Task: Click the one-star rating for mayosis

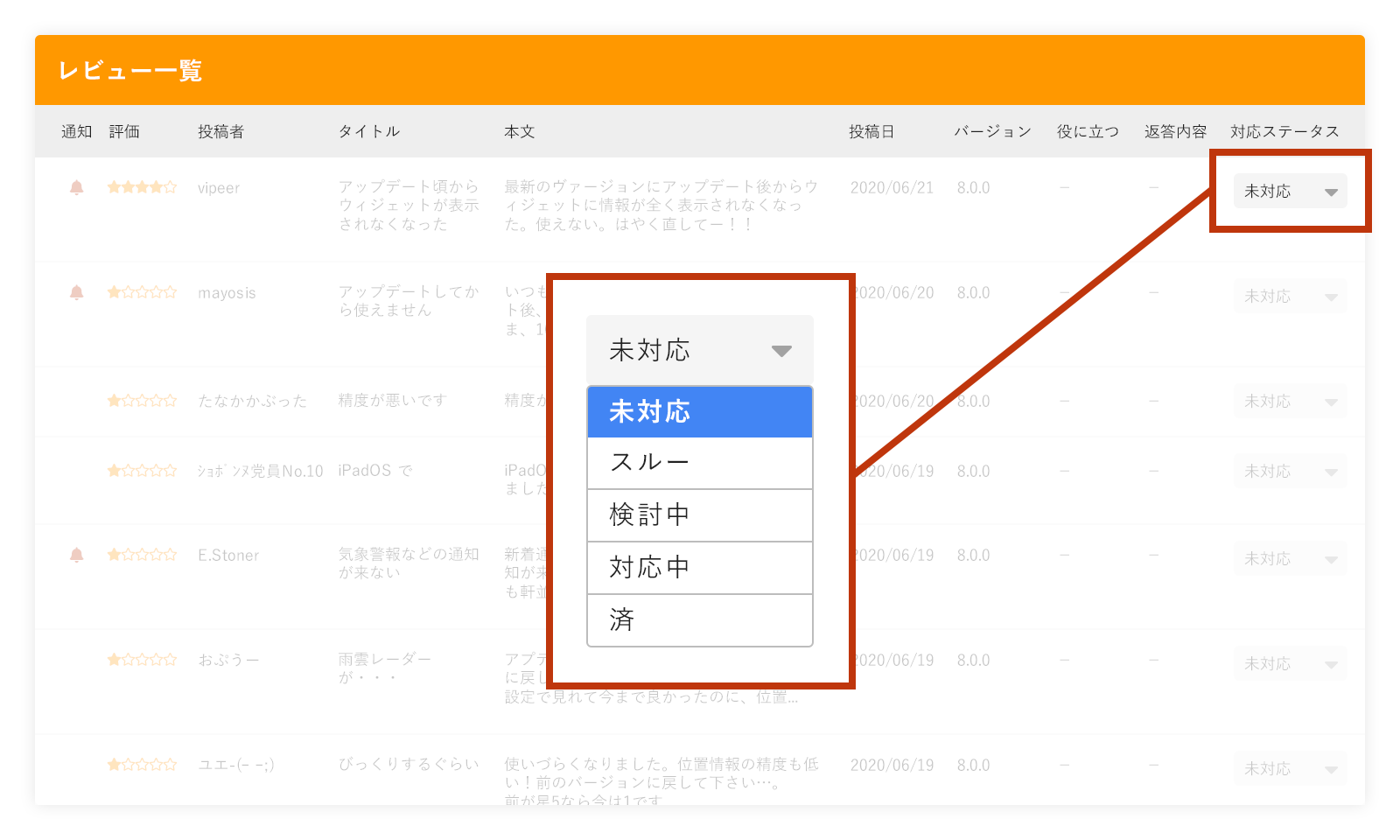Action: coord(142,292)
